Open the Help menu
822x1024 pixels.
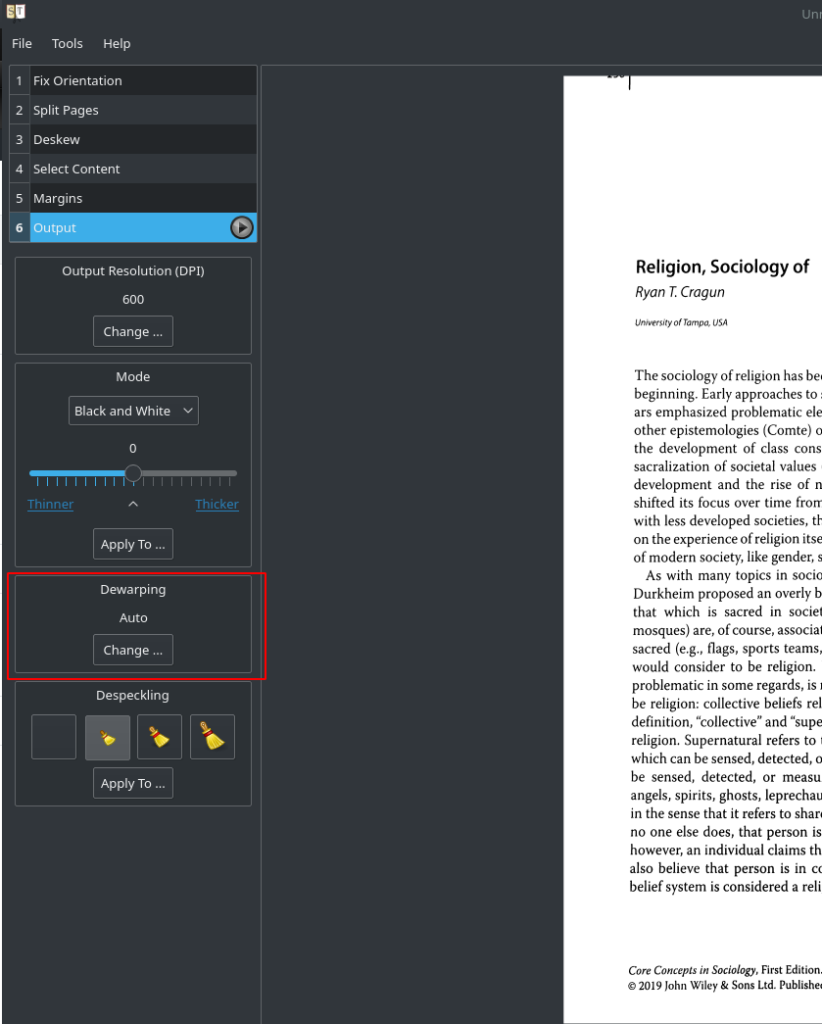[x=117, y=43]
